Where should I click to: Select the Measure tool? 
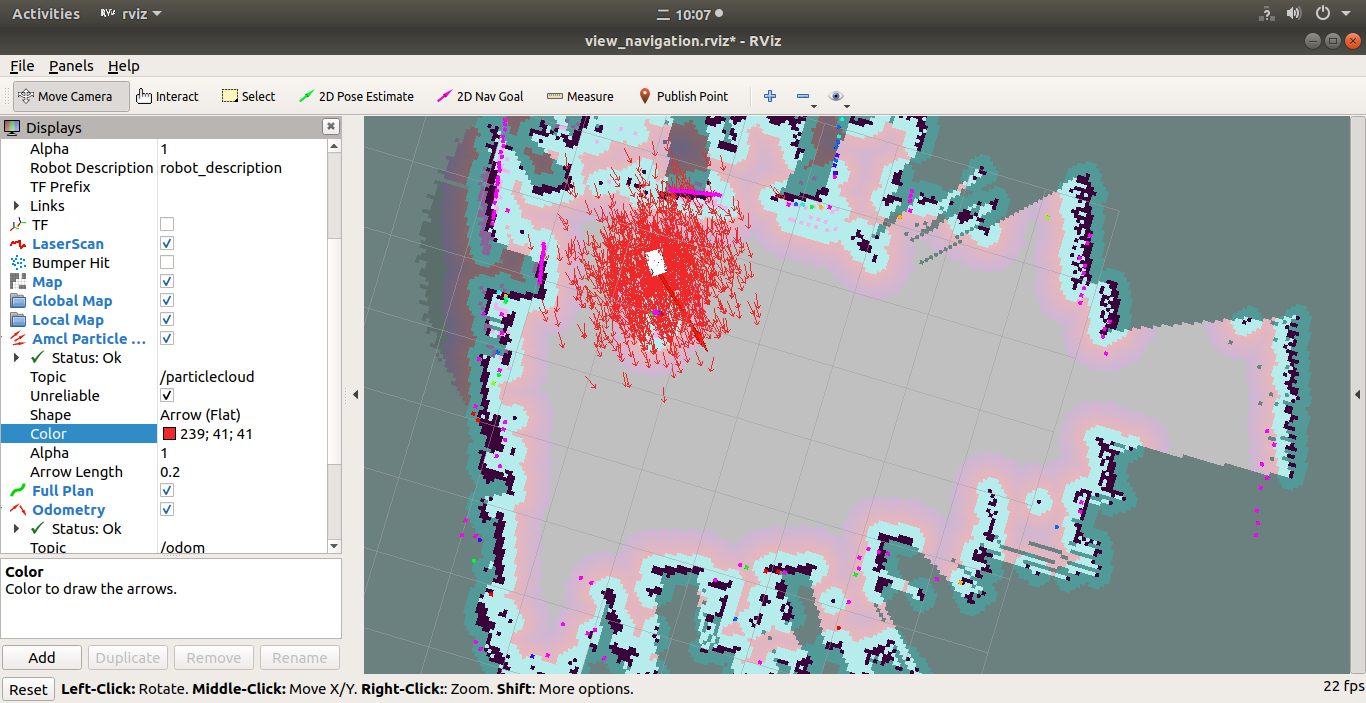pos(580,97)
